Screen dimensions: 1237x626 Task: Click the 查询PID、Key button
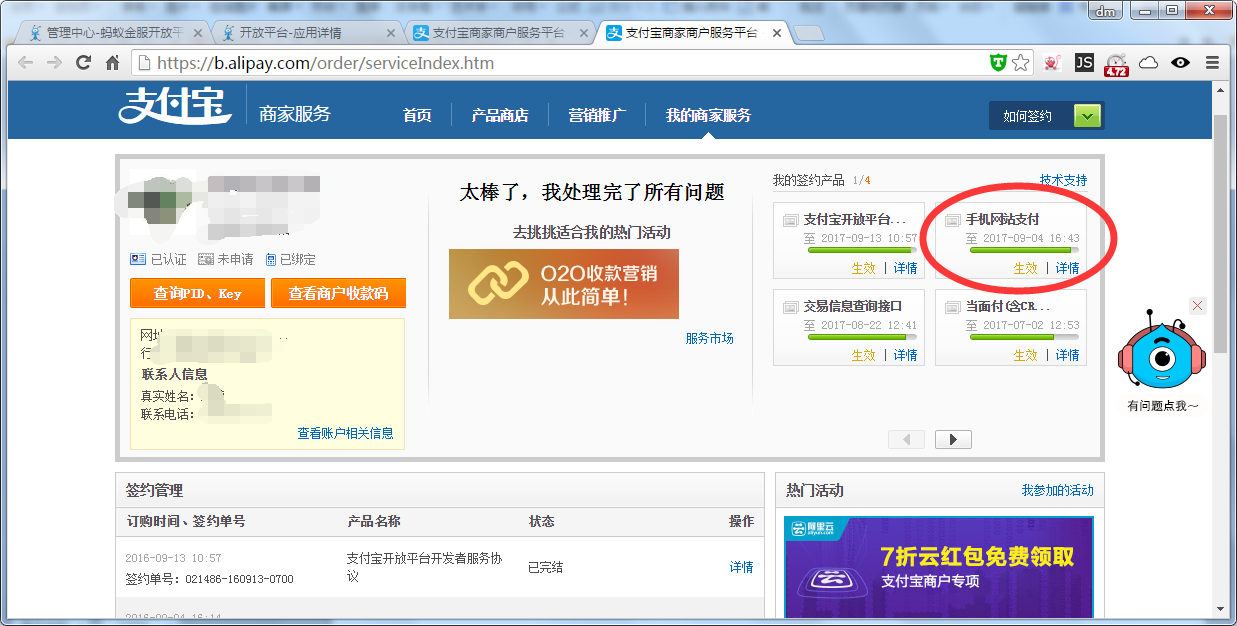[x=197, y=293]
